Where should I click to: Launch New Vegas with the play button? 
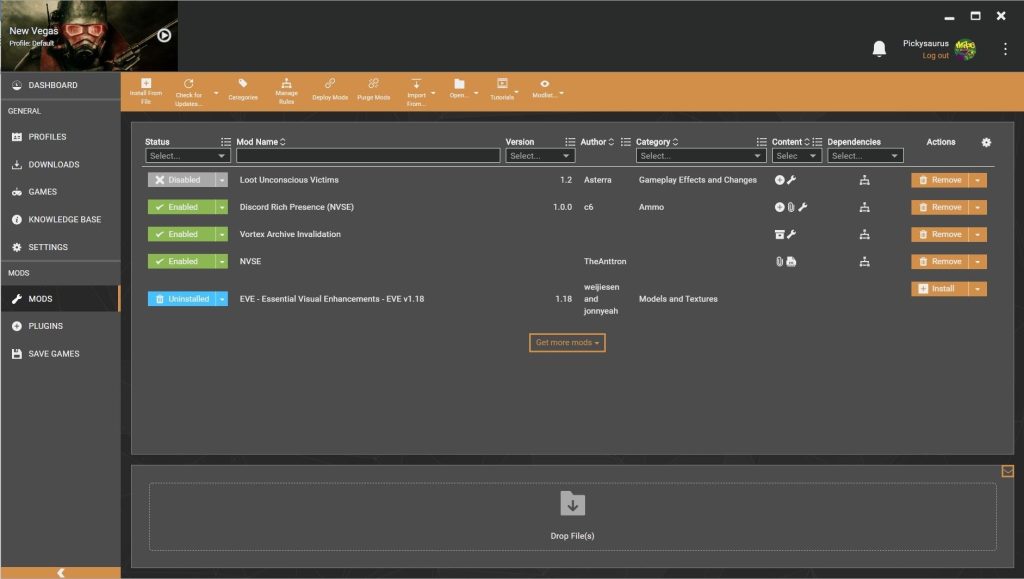tap(164, 35)
